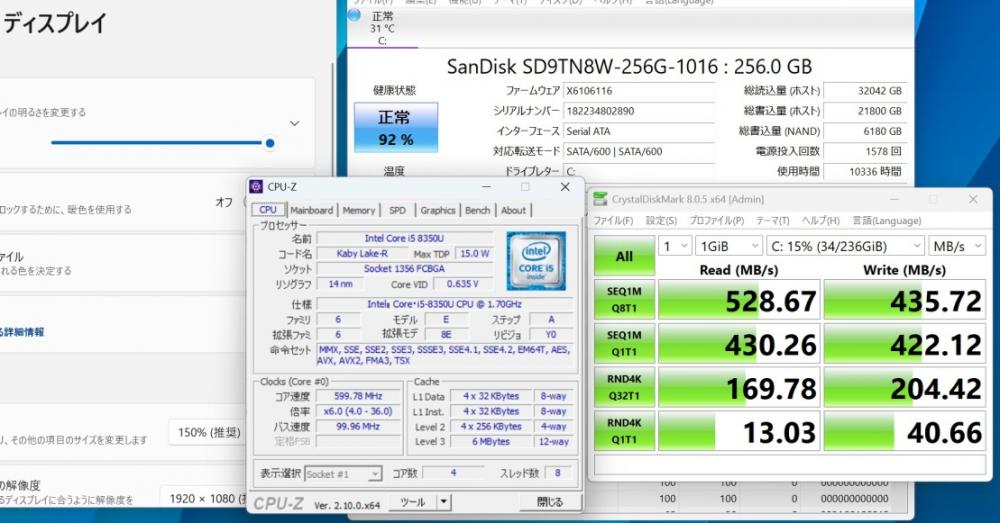1000x523 pixels.
Task: Open the About tab in CPU-Z
Action: tap(513, 210)
